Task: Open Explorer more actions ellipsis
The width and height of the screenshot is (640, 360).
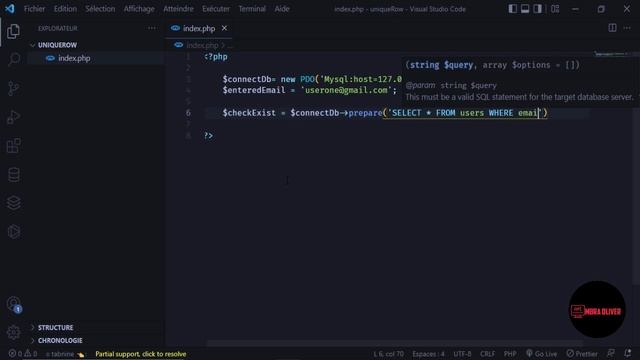Action: coord(152,28)
